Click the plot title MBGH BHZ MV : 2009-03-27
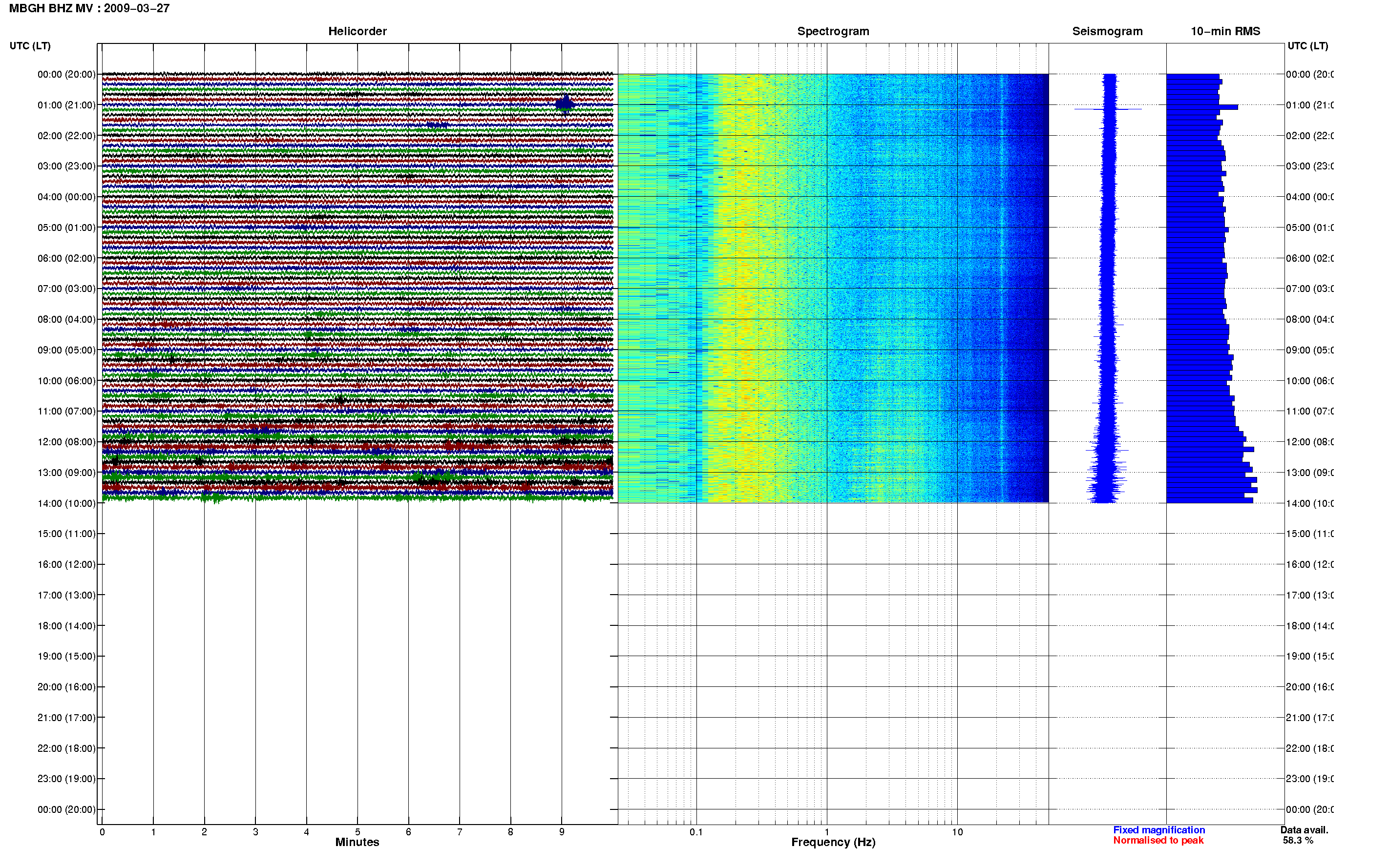The height and width of the screenshot is (868, 1389). [x=89, y=9]
